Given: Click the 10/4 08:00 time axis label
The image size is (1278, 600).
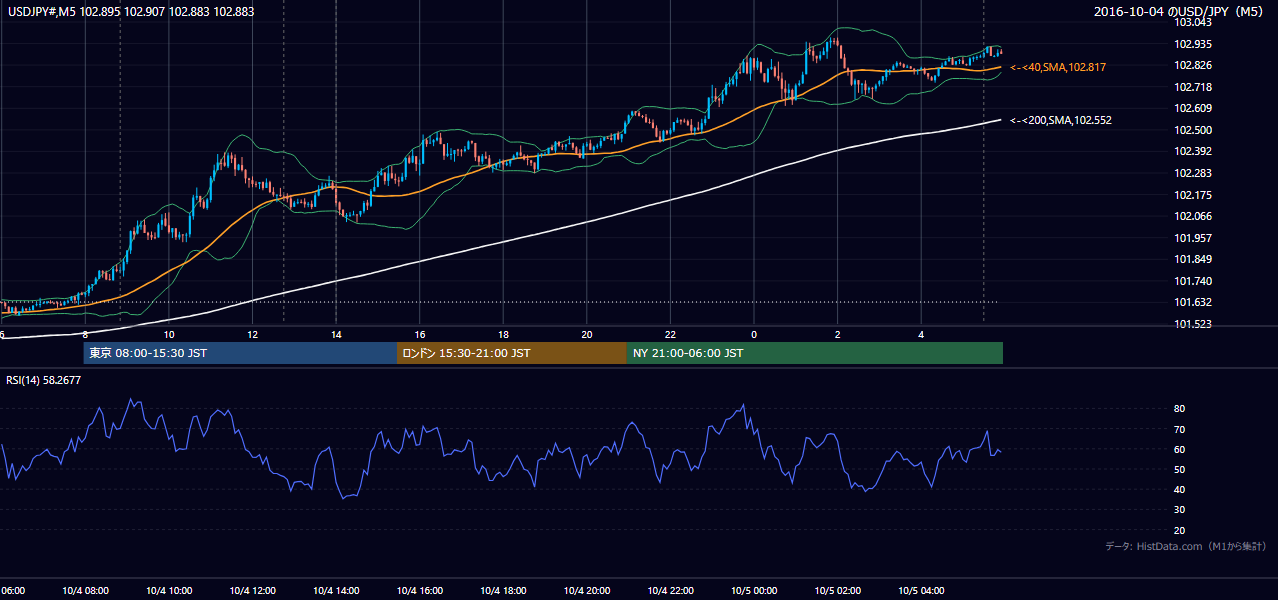Looking at the screenshot, I should [x=85, y=590].
